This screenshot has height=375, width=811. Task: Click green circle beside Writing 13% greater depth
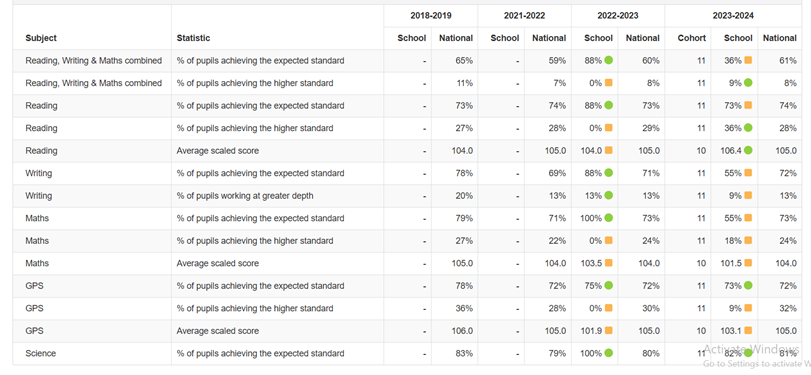pos(608,196)
